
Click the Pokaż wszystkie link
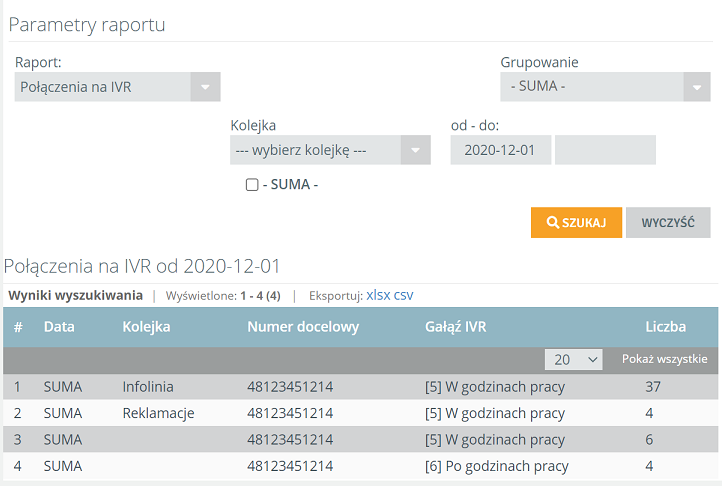coord(664,359)
